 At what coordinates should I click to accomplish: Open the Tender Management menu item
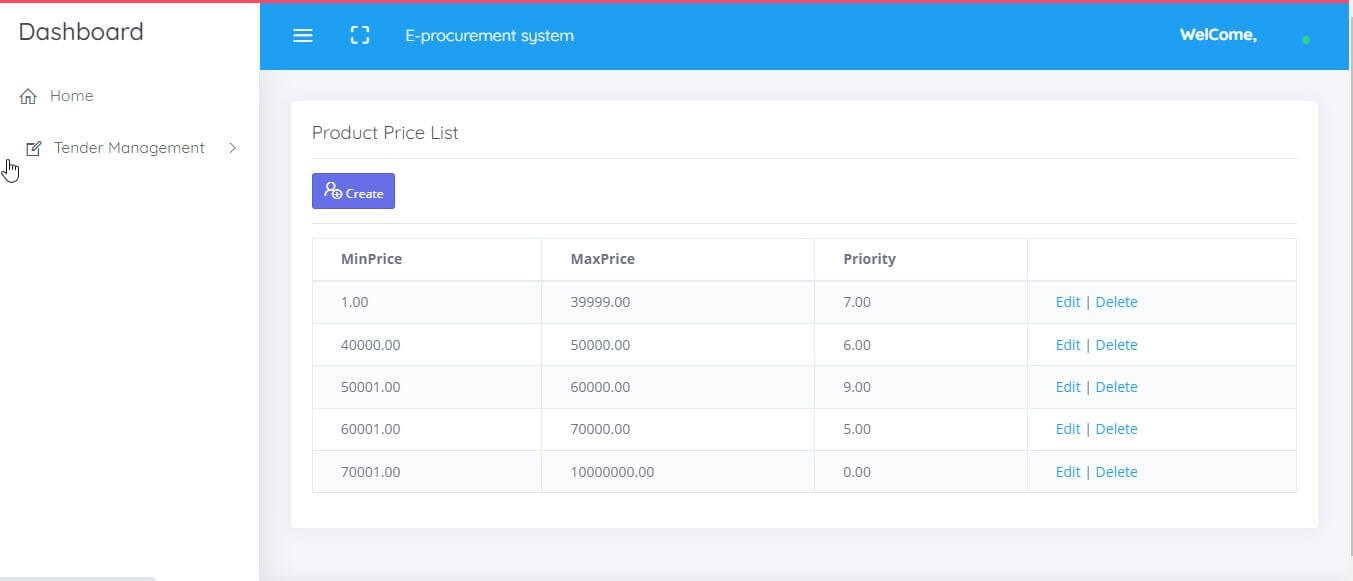(x=129, y=148)
